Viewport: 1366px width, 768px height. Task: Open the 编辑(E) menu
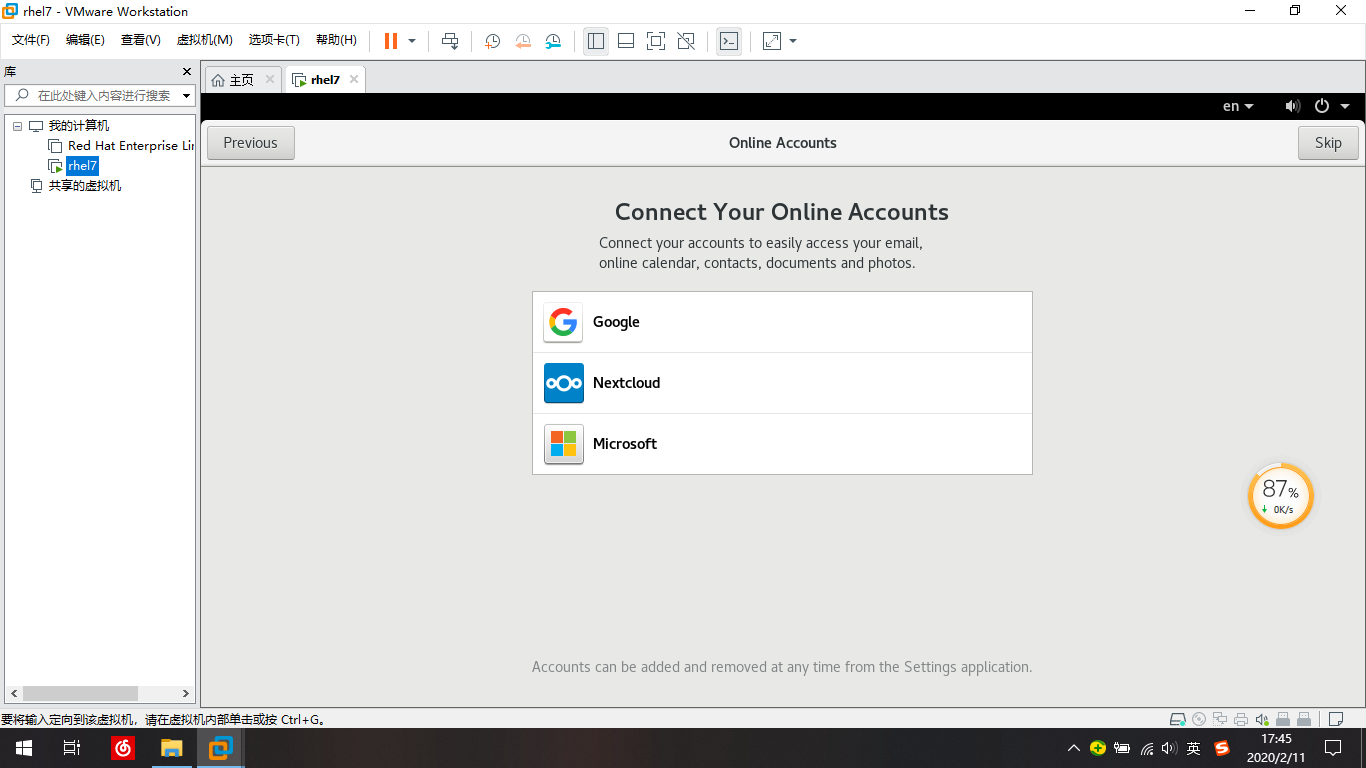coord(85,40)
